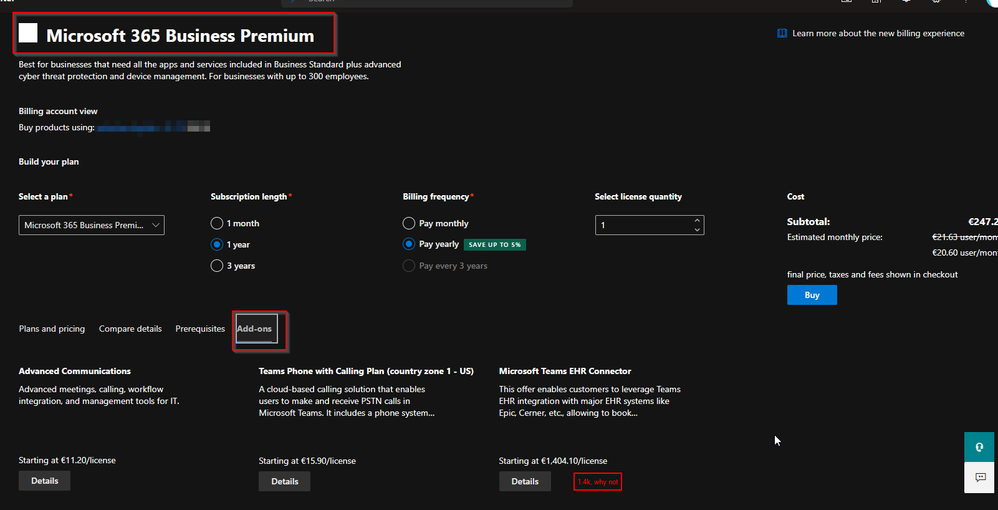Decrease license quantity with down arrow

(697, 230)
